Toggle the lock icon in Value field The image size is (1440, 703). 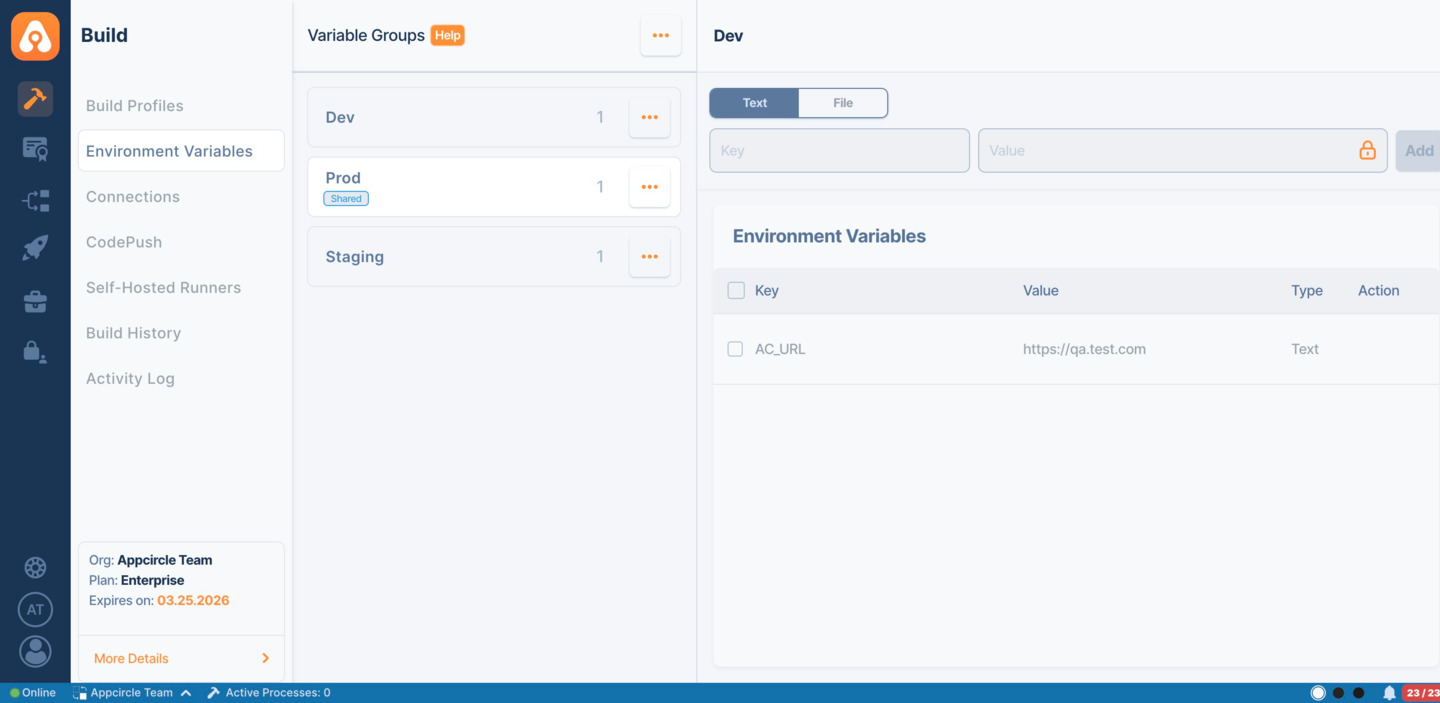coord(1367,150)
